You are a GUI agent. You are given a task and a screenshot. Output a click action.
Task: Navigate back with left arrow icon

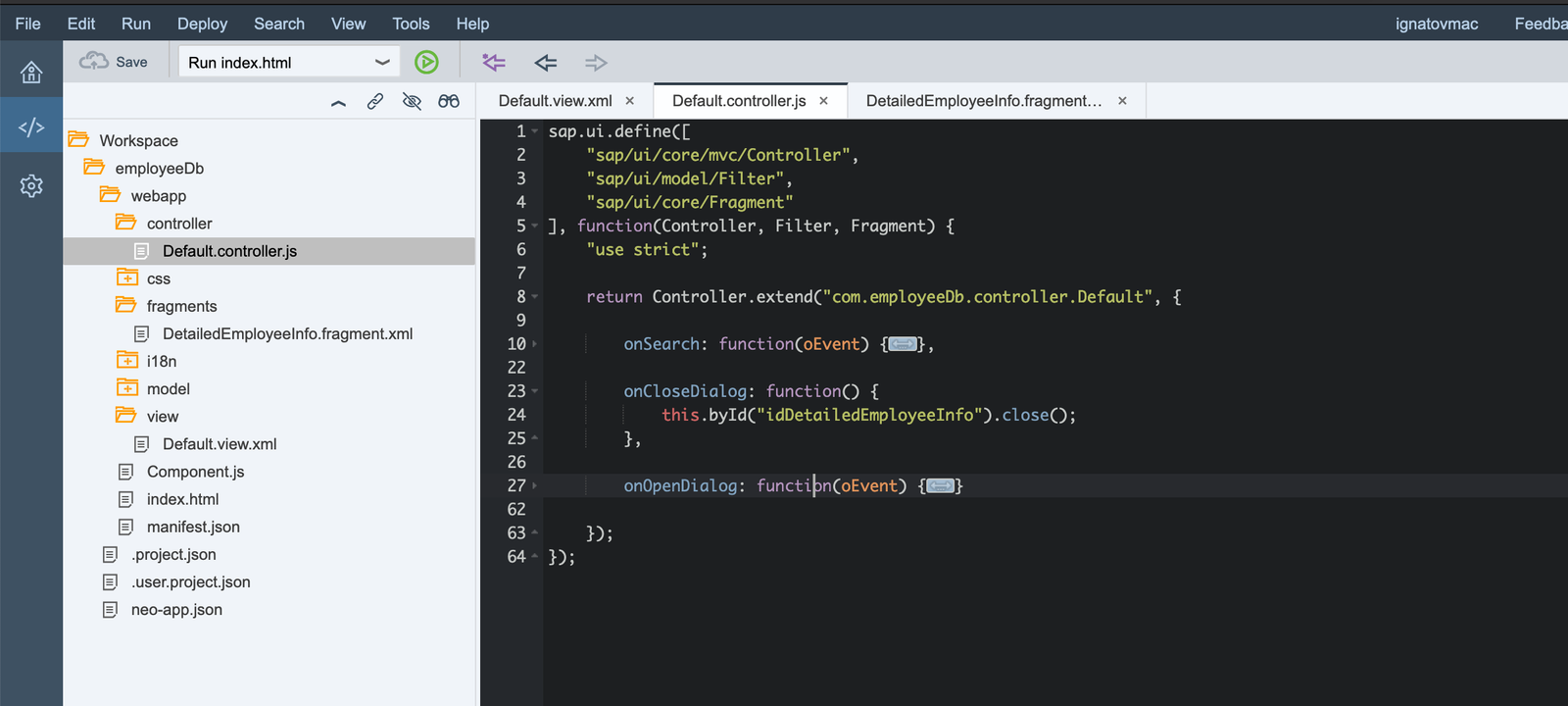point(546,63)
